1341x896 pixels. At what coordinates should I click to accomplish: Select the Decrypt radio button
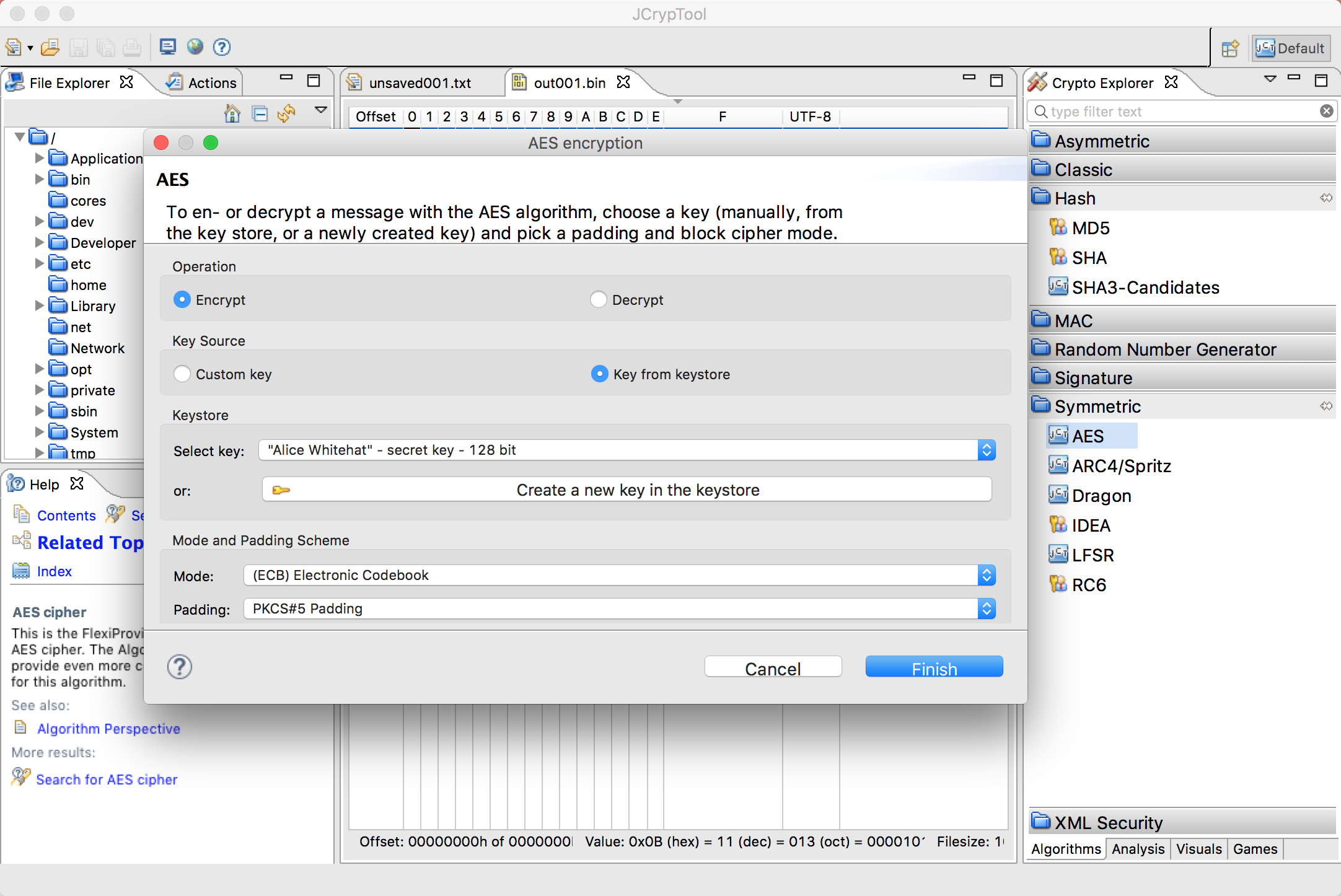pyautogui.click(x=598, y=300)
